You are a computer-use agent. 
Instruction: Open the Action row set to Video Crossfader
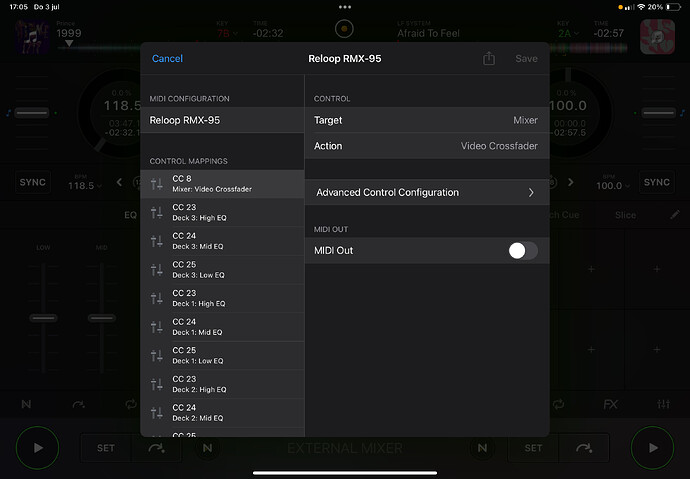(427, 146)
